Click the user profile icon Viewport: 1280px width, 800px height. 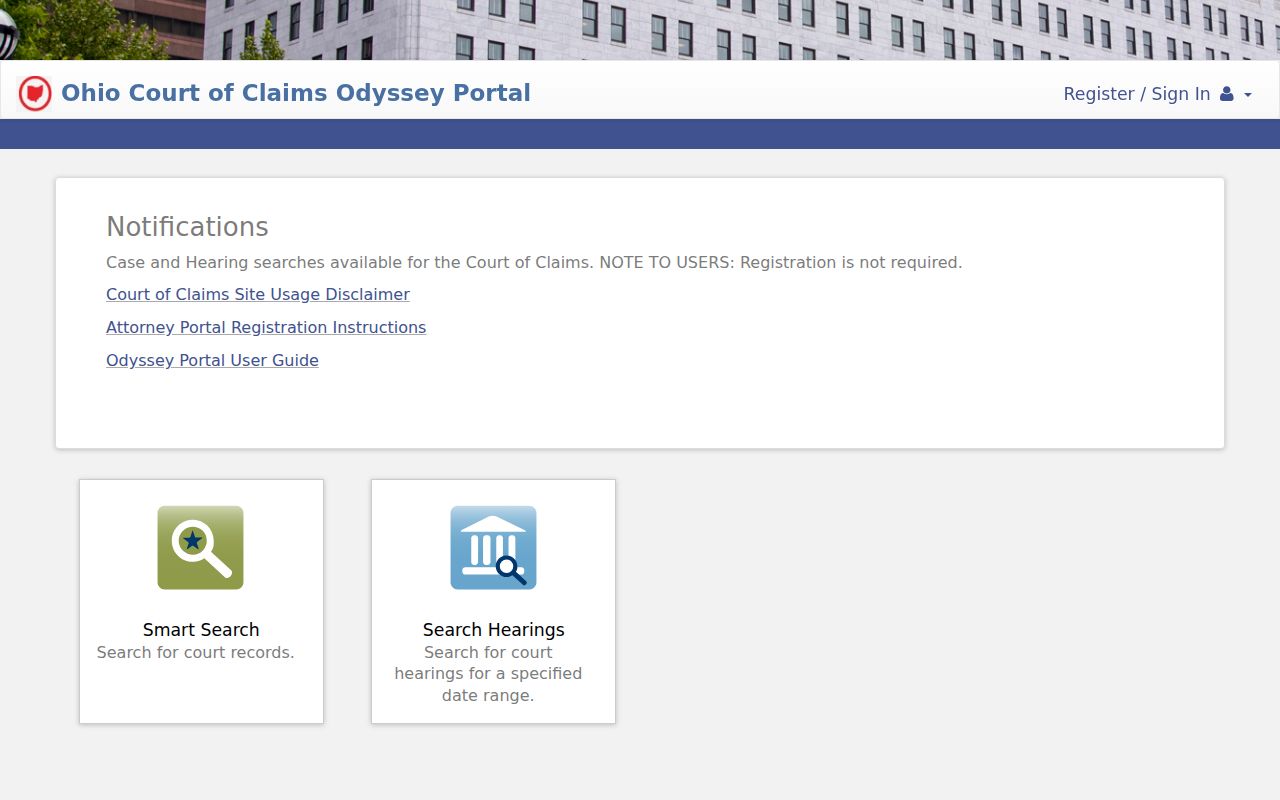(1227, 94)
